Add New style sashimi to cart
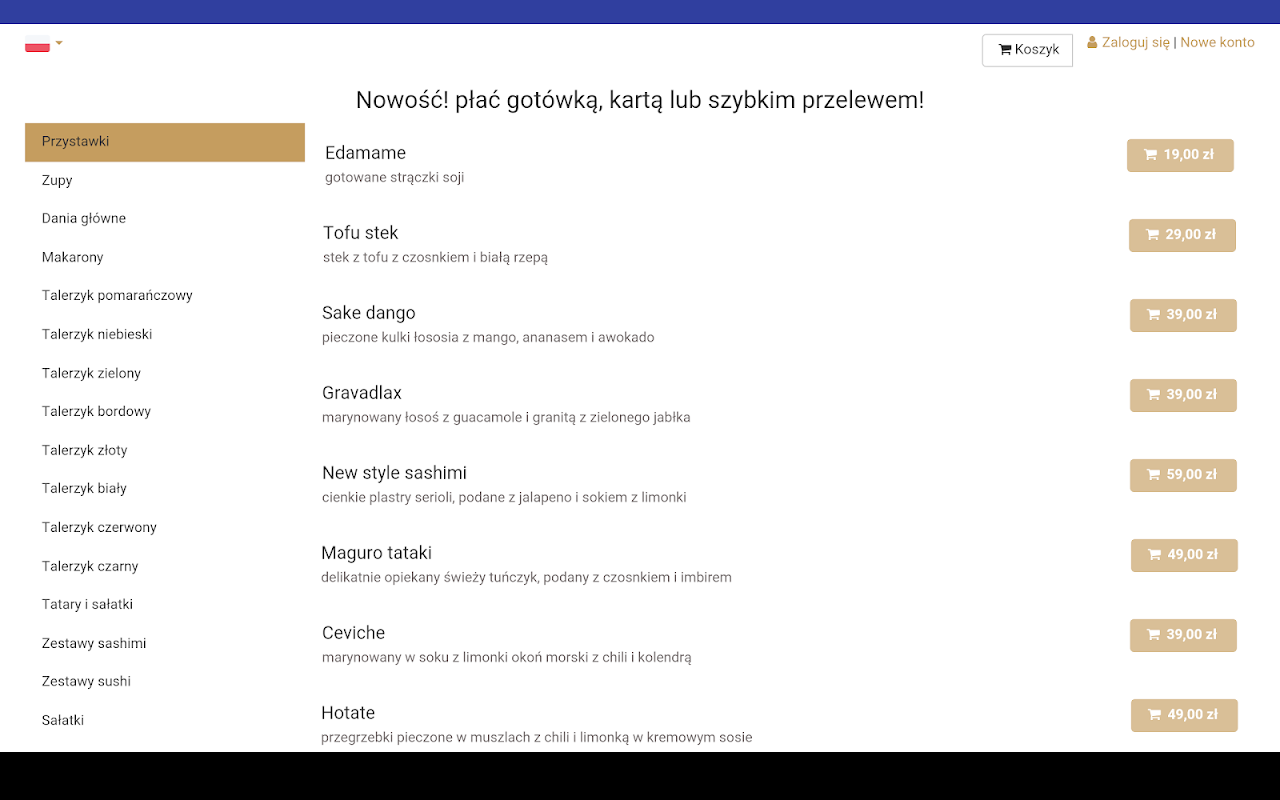 tap(1183, 475)
